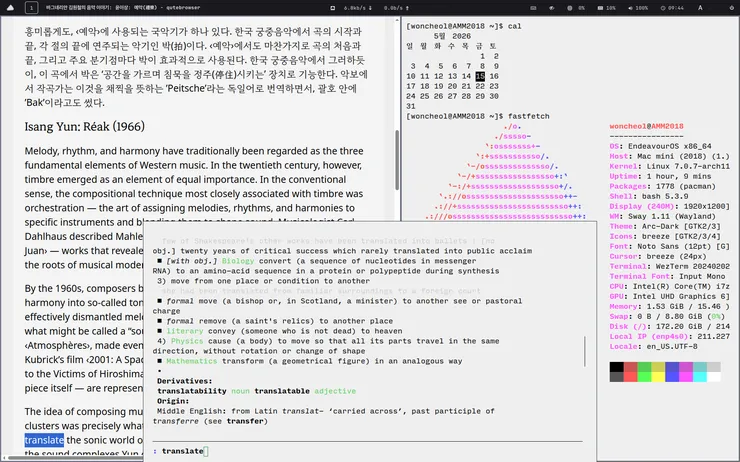Click the word 'translatable' in dictionary
The width and height of the screenshot is (740, 462).
(282, 391)
